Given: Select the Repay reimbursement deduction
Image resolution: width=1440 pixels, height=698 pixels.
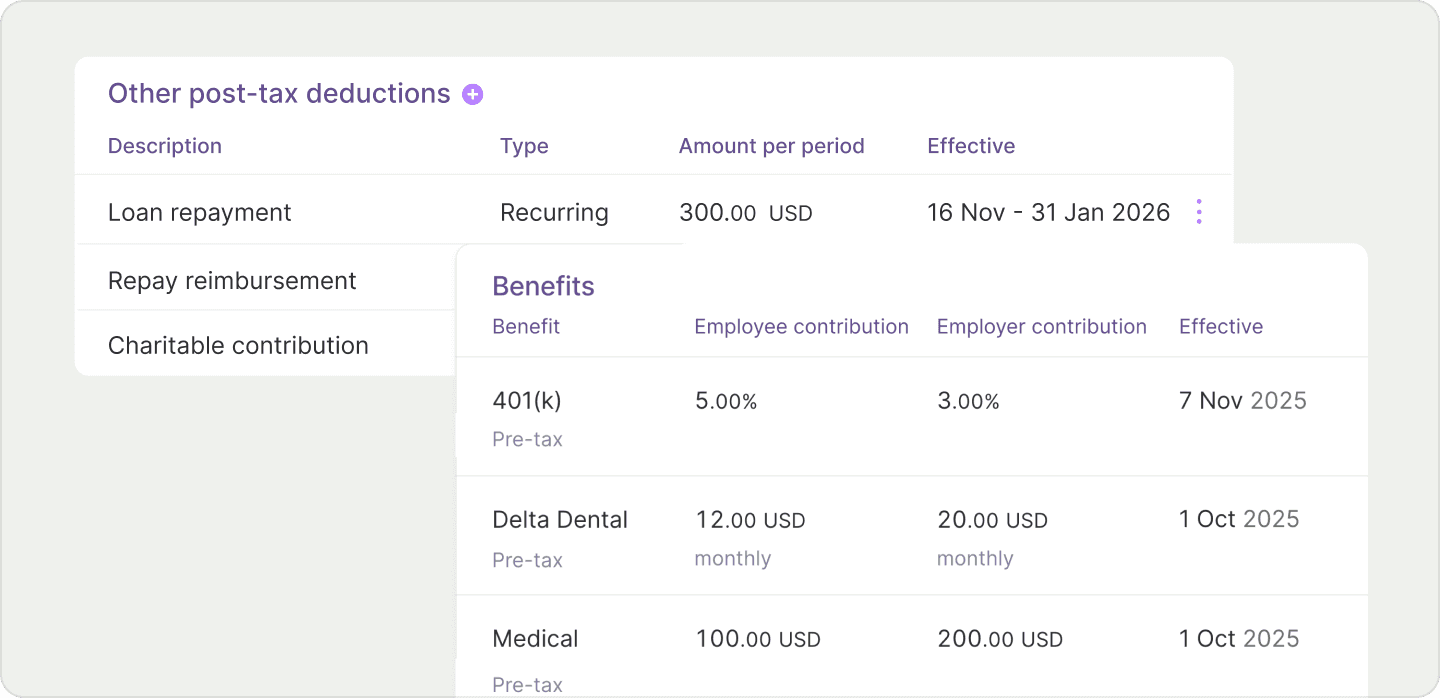Looking at the screenshot, I should (x=232, y=280).
